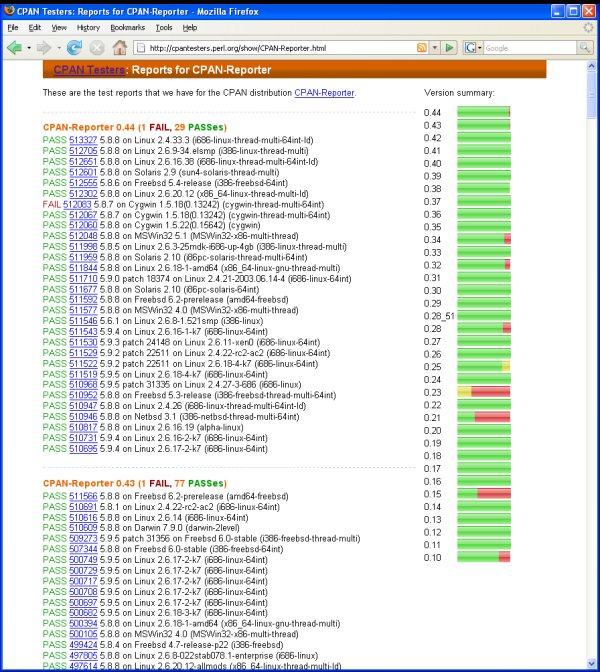Screen dimensions: 600x672
Task: Click the Firefox activity throbber icon
Action: coord(589,28)
